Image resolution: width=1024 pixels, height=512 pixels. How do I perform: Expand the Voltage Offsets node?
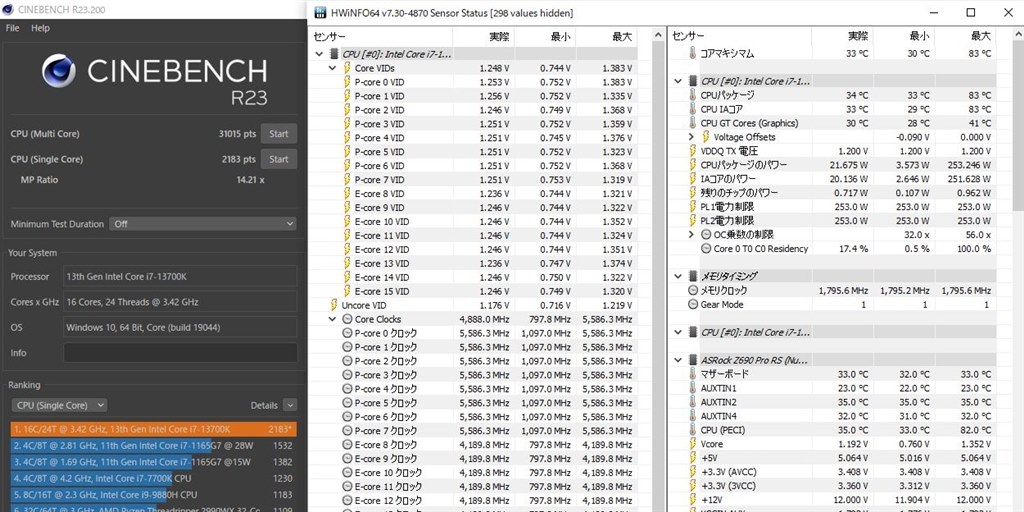tap(692, 137)
